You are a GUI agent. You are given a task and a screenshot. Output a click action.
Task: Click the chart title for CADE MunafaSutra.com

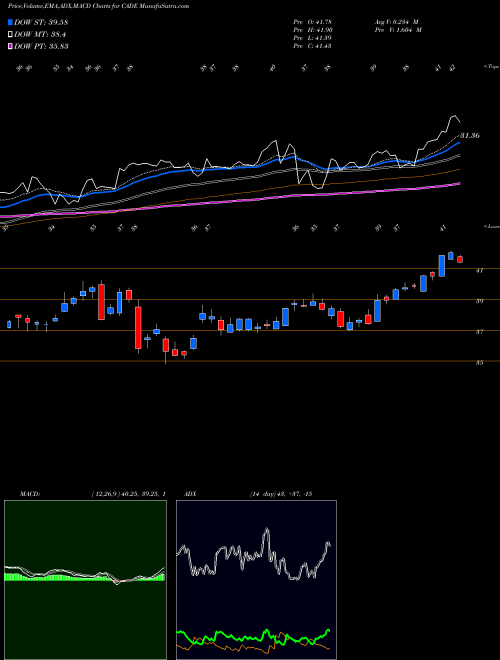coord(98,6)
